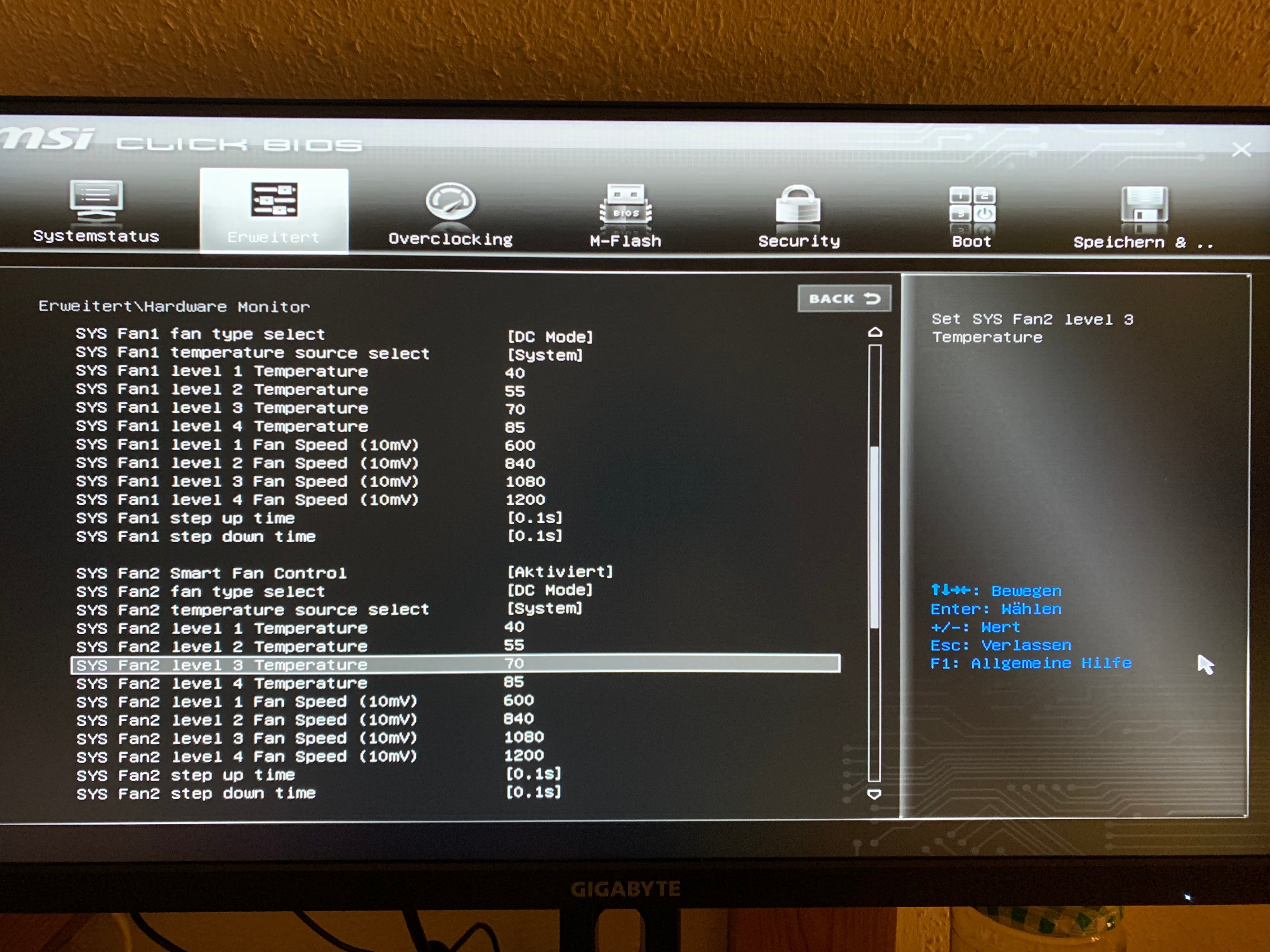
Task: Click the vertical scrollbar thumb
Action: [x=874, y=536]
